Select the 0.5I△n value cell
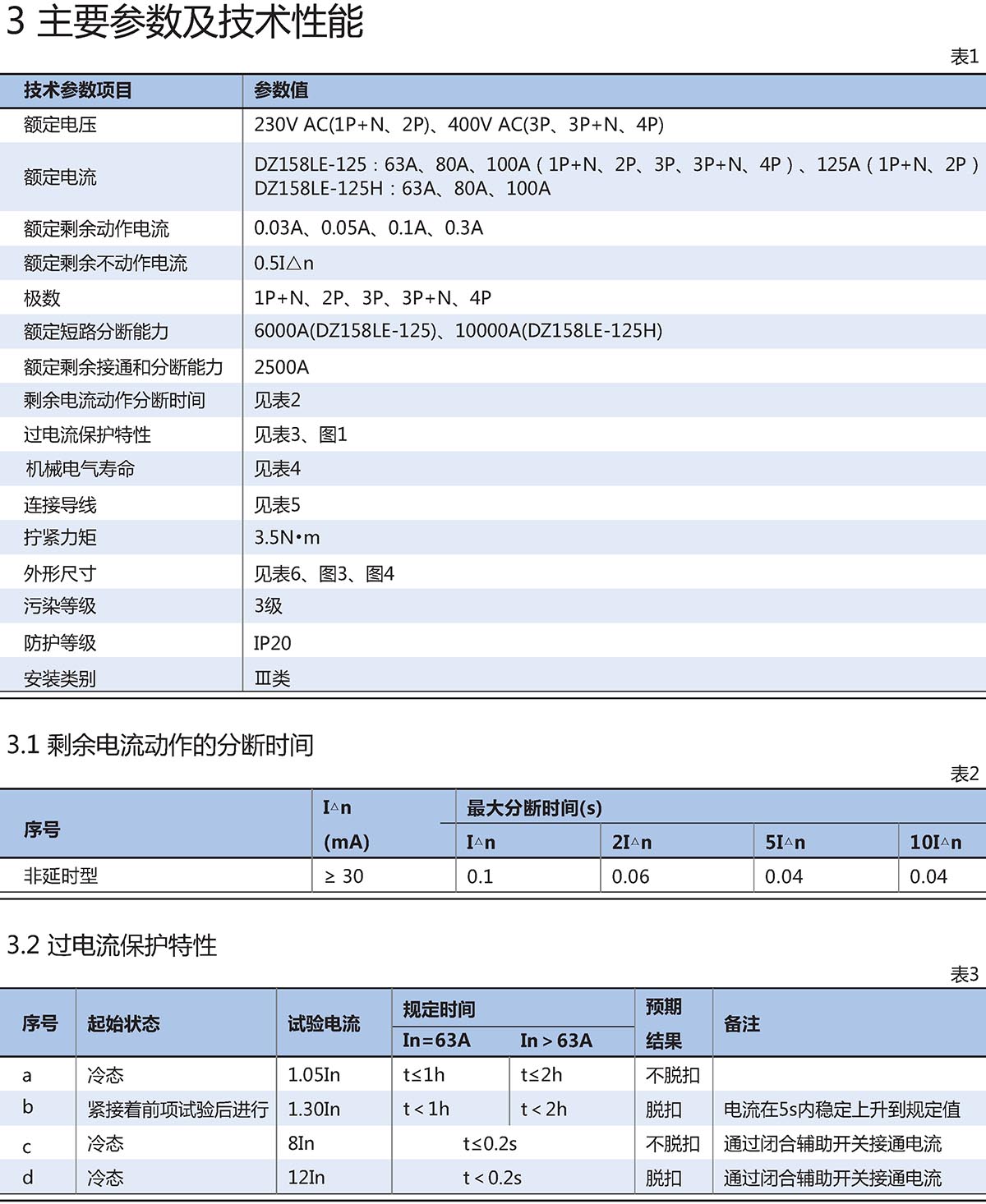Viewport: 986px width, 1204px height. point(283,264)
